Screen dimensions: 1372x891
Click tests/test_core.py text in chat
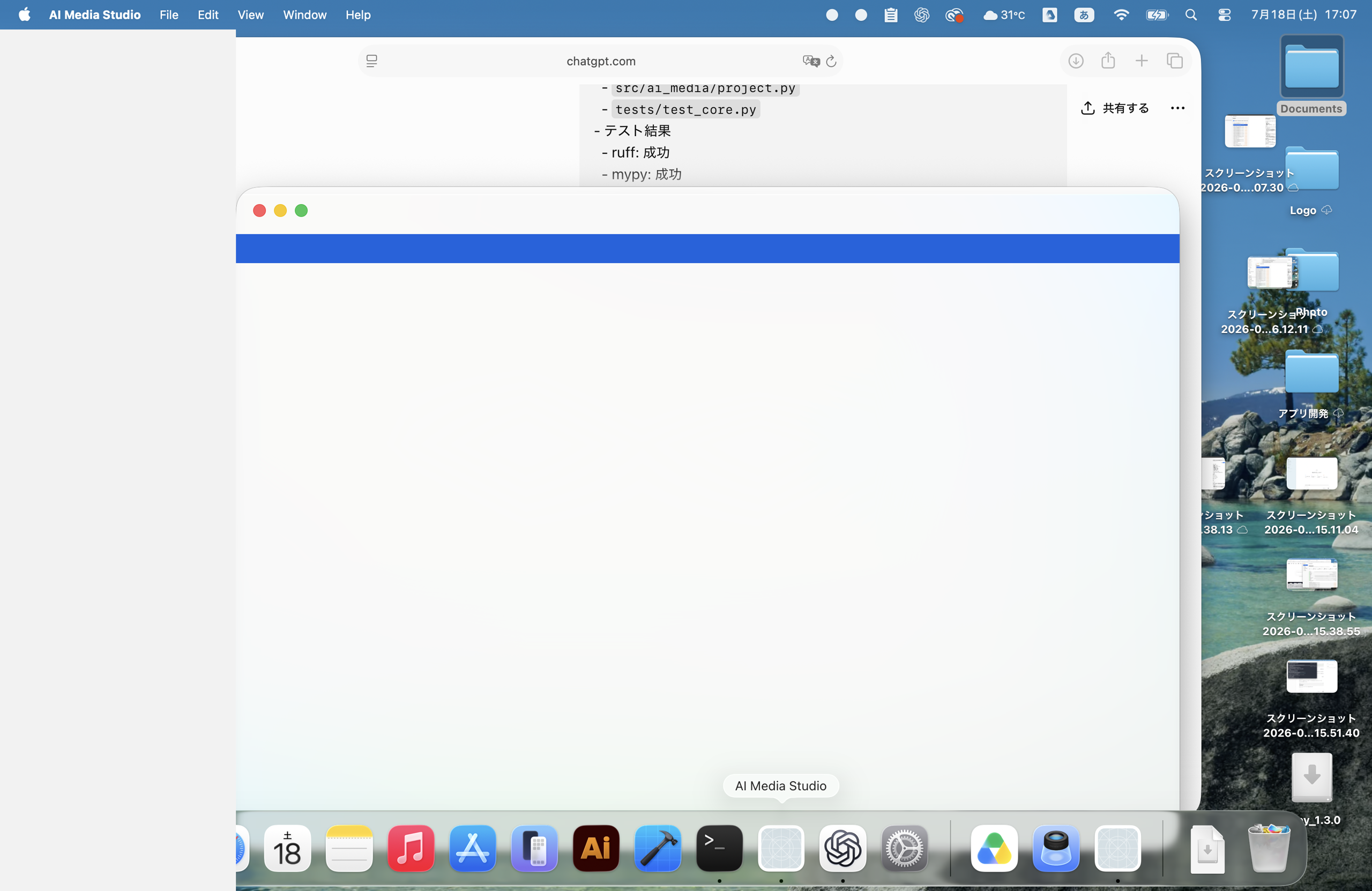coord(685,109)
